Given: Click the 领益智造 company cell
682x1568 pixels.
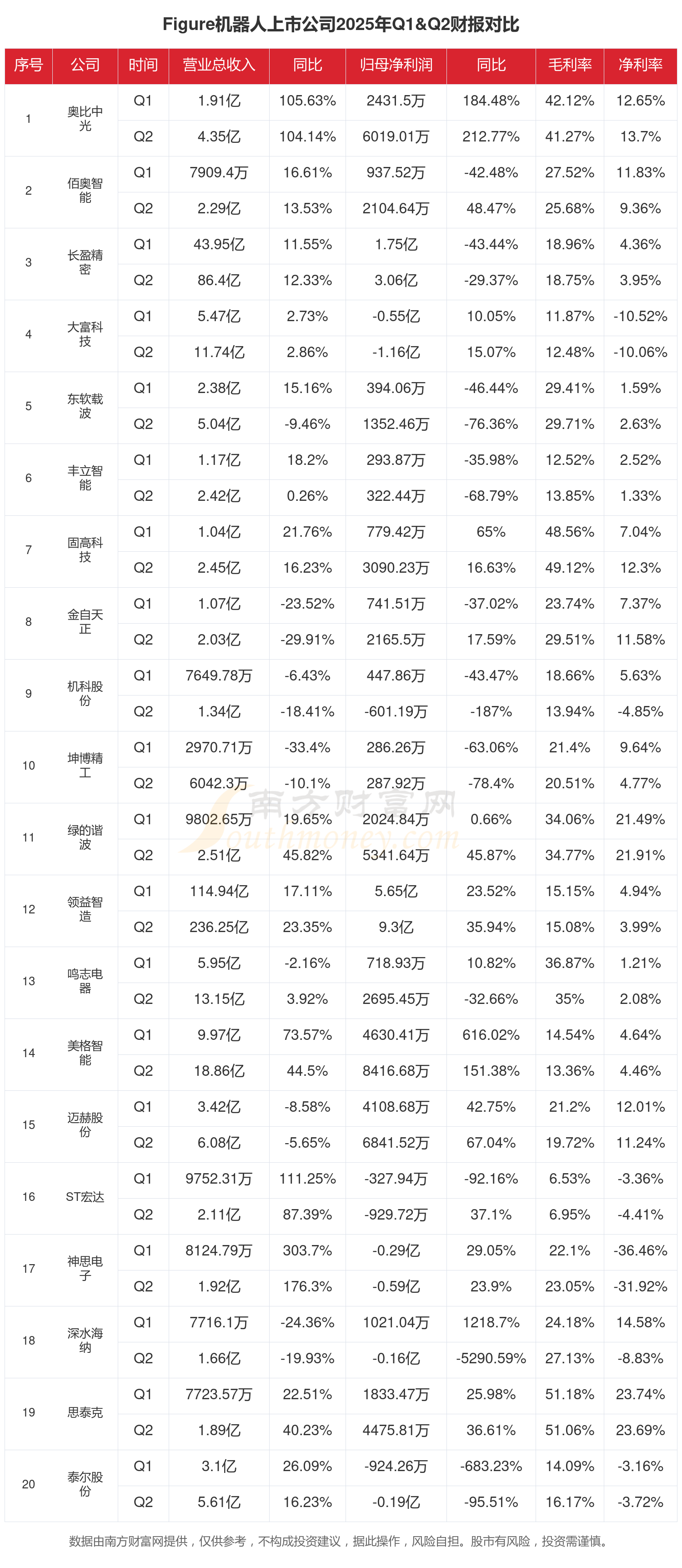Looking at the screenshot, I should pyautogui.click(x=85, y=909).
